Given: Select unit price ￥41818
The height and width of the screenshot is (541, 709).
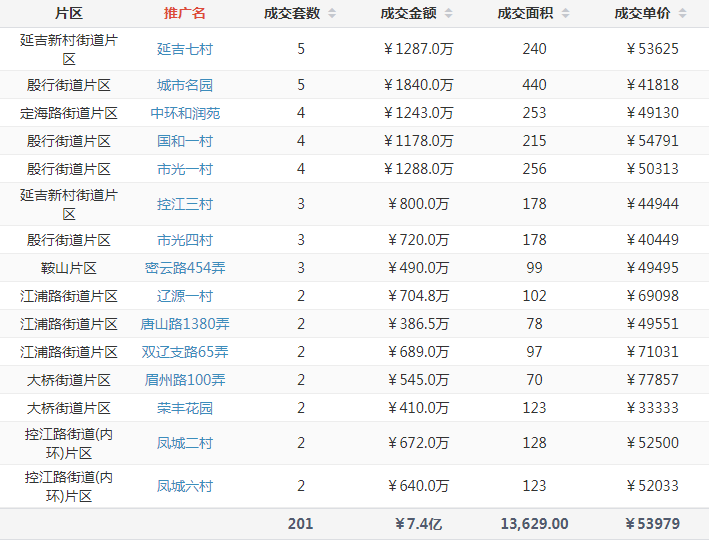Looking at the screenshot, I should [x=652, y=85].
